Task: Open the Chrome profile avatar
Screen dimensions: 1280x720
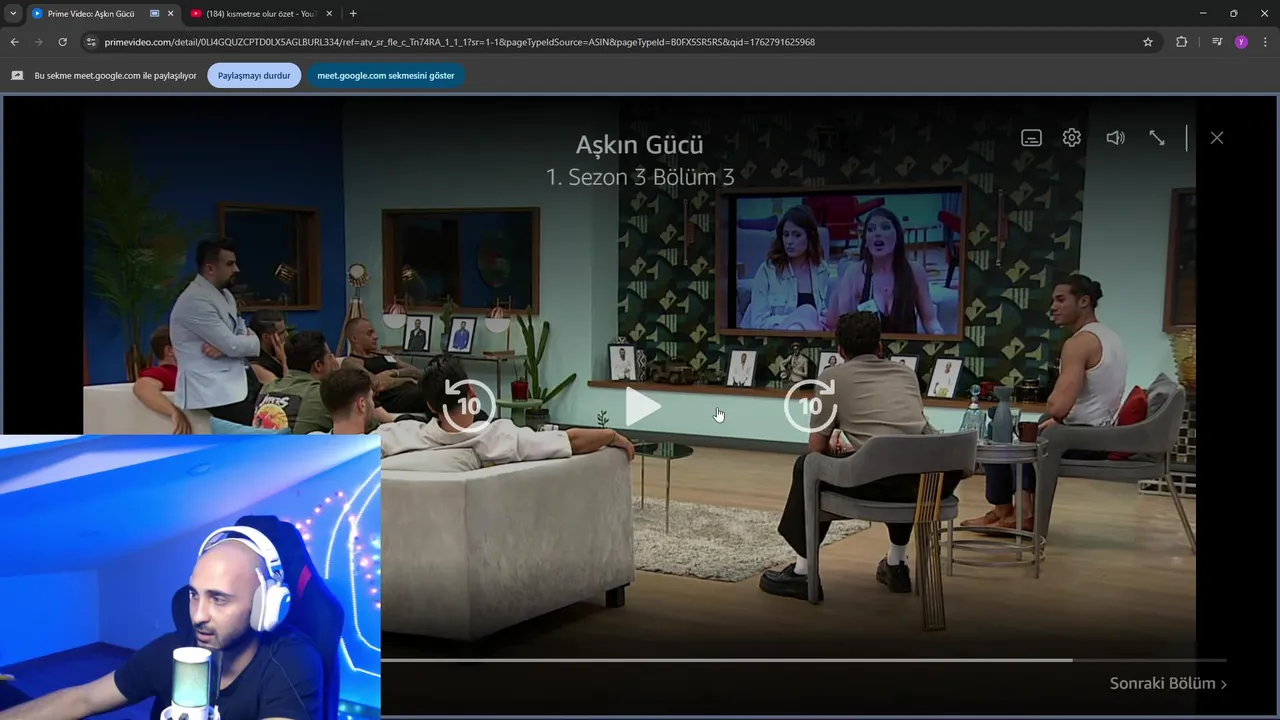Action: 1241,42
